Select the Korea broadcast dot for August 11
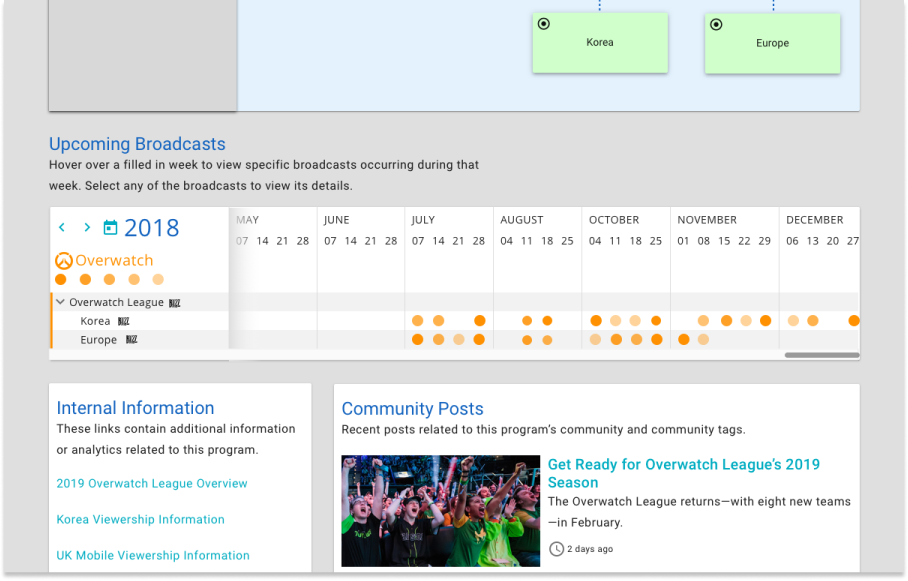908x581 pixels. [527, 321]
